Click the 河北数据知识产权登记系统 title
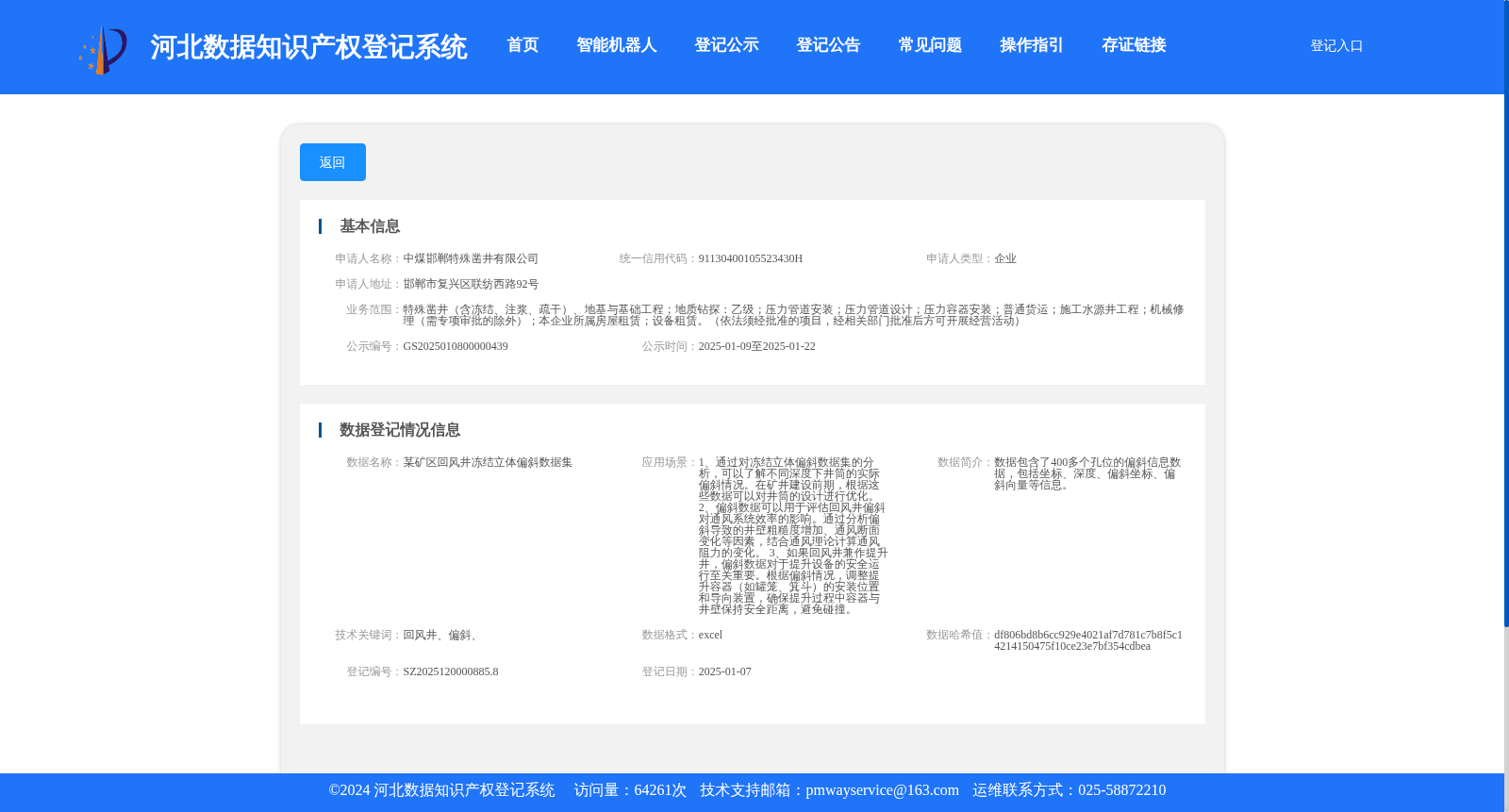This screenshot has height=812, width=1509. point(308,47)
